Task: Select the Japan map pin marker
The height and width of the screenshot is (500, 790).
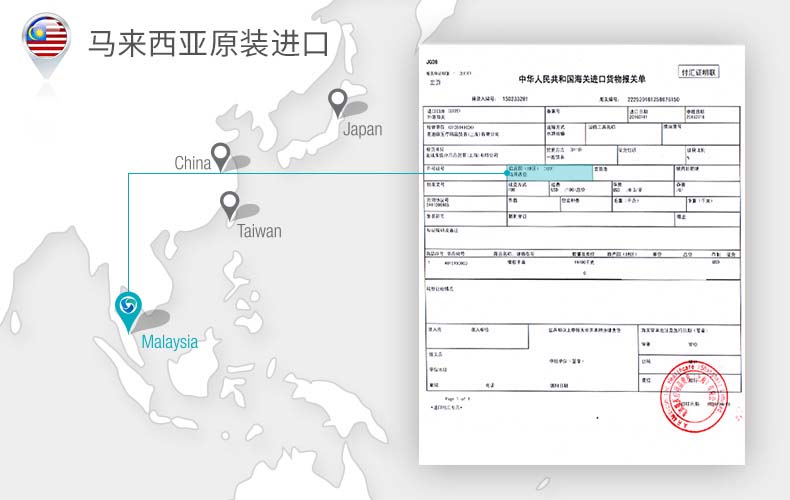Action: 338,101
